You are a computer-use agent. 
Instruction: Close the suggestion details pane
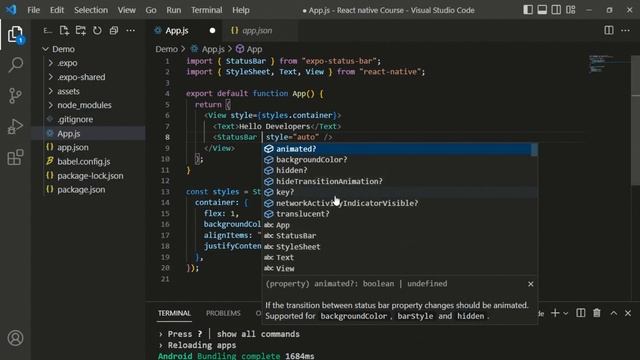click(531, 284)
